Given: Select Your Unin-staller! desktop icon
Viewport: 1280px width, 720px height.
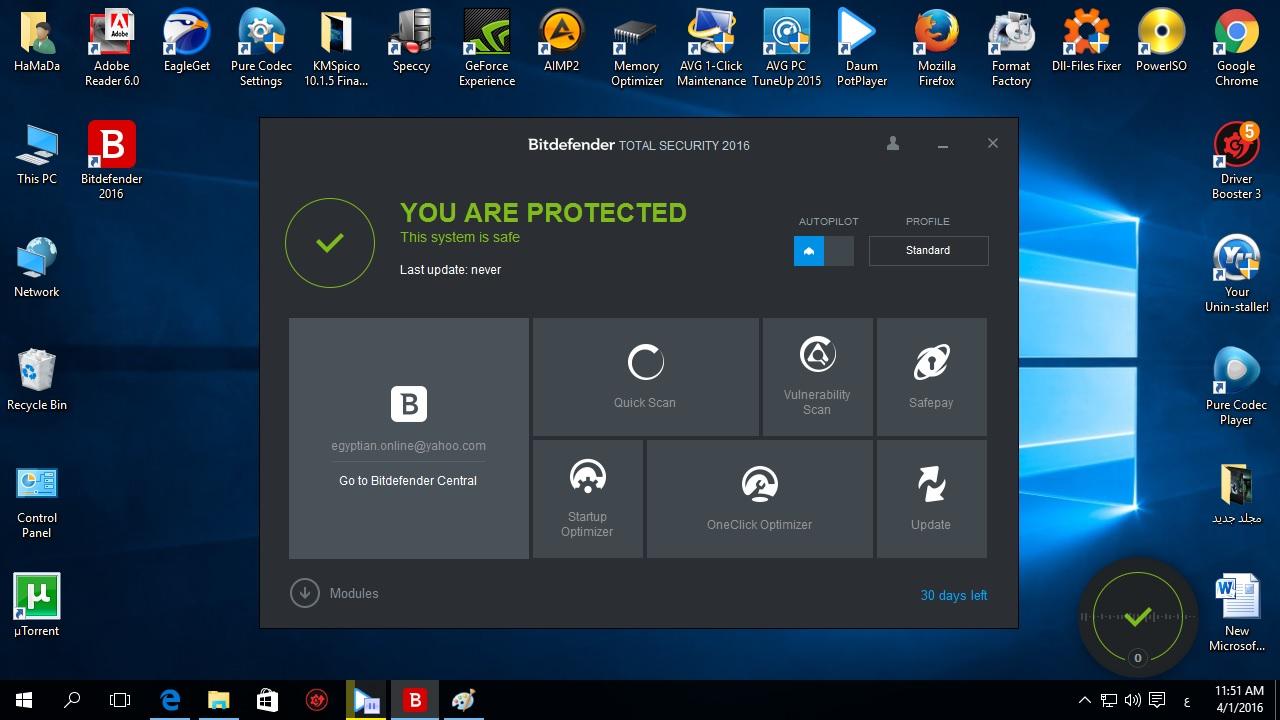Looking at the screenshot, I should [1237, 274].
